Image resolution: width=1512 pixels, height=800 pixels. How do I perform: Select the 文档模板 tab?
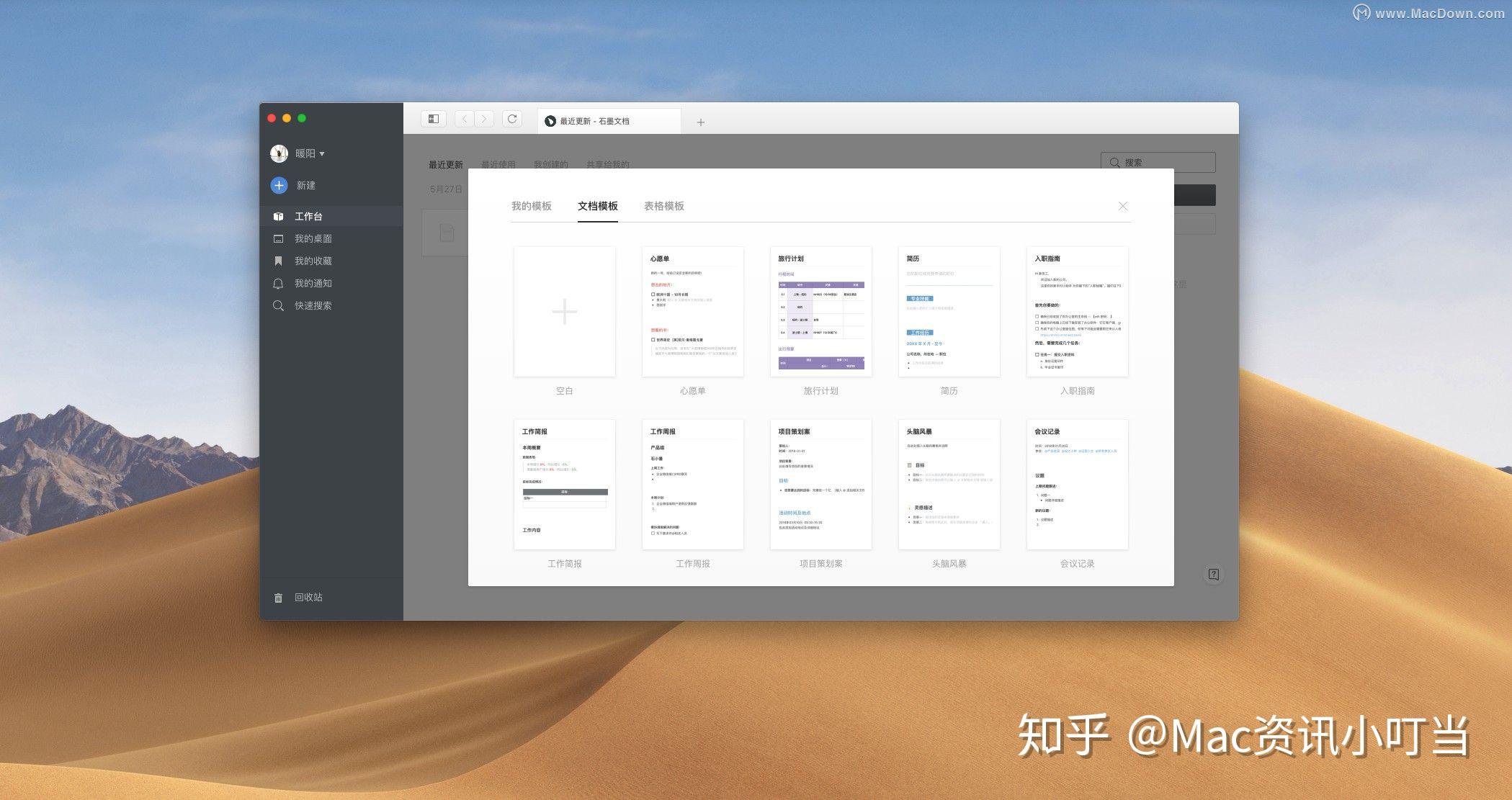coord(598,206)
